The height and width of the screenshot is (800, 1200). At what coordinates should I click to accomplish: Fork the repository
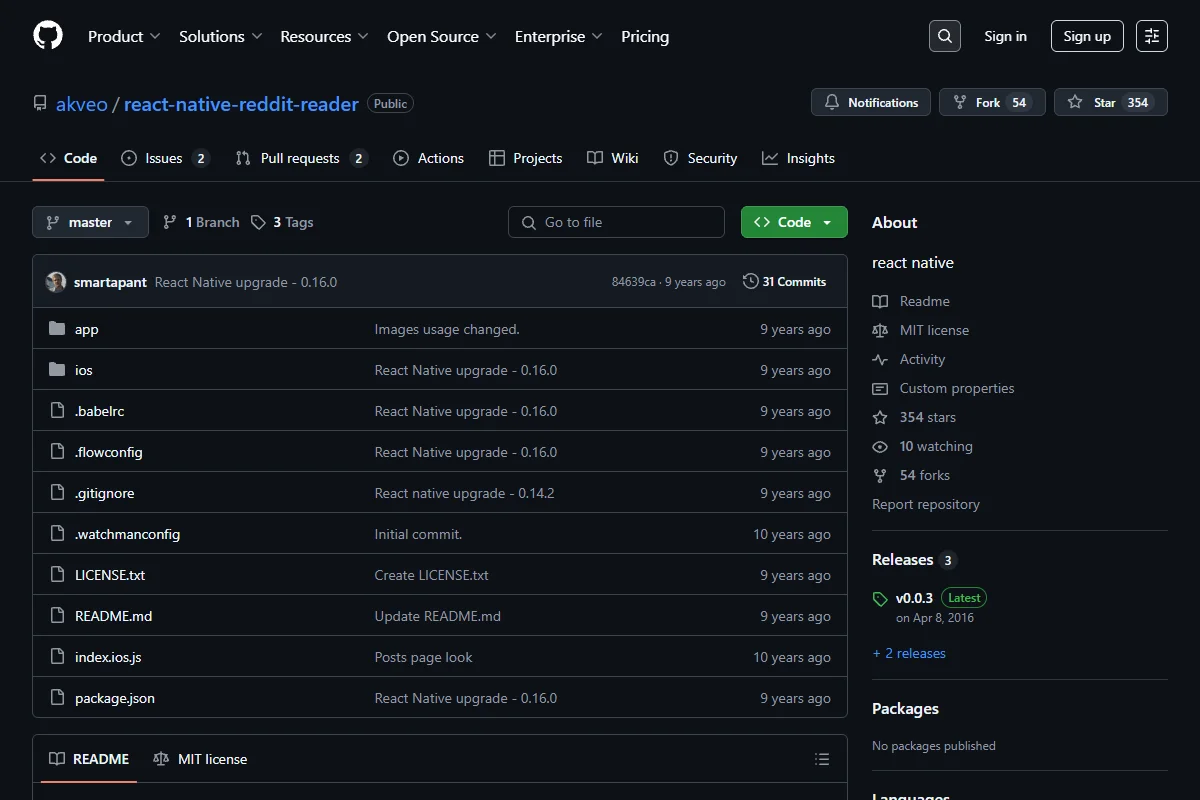992,102
